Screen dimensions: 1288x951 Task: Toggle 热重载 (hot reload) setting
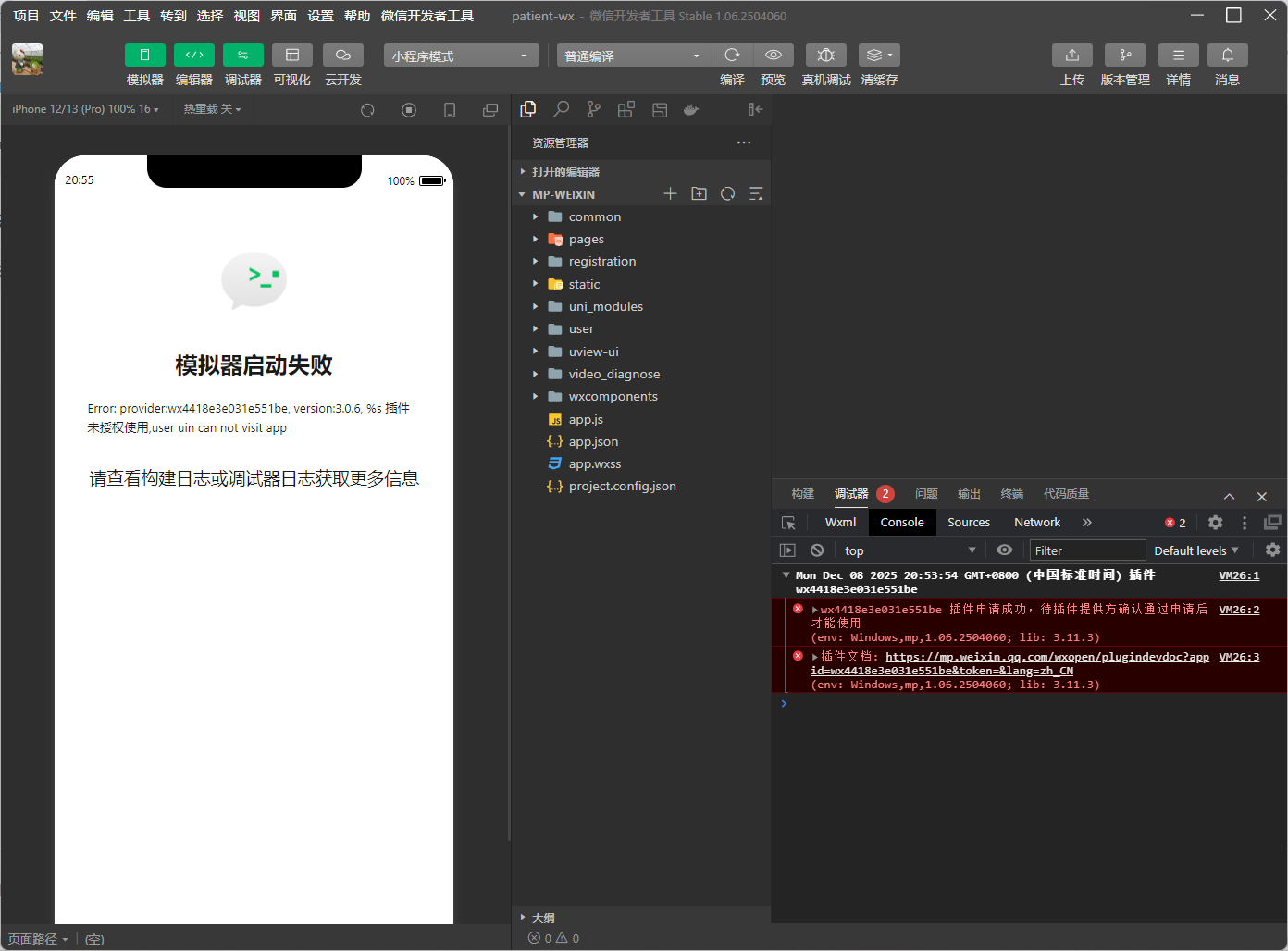click(211, 109)
